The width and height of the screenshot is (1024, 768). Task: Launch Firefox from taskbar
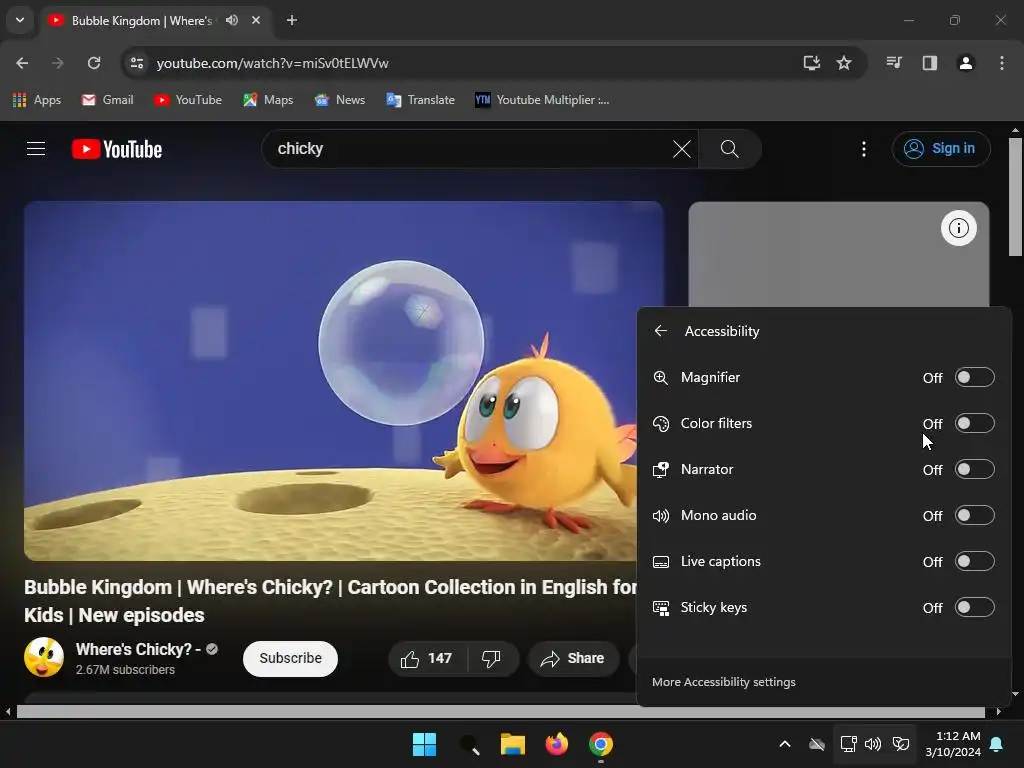coord(556,744)
